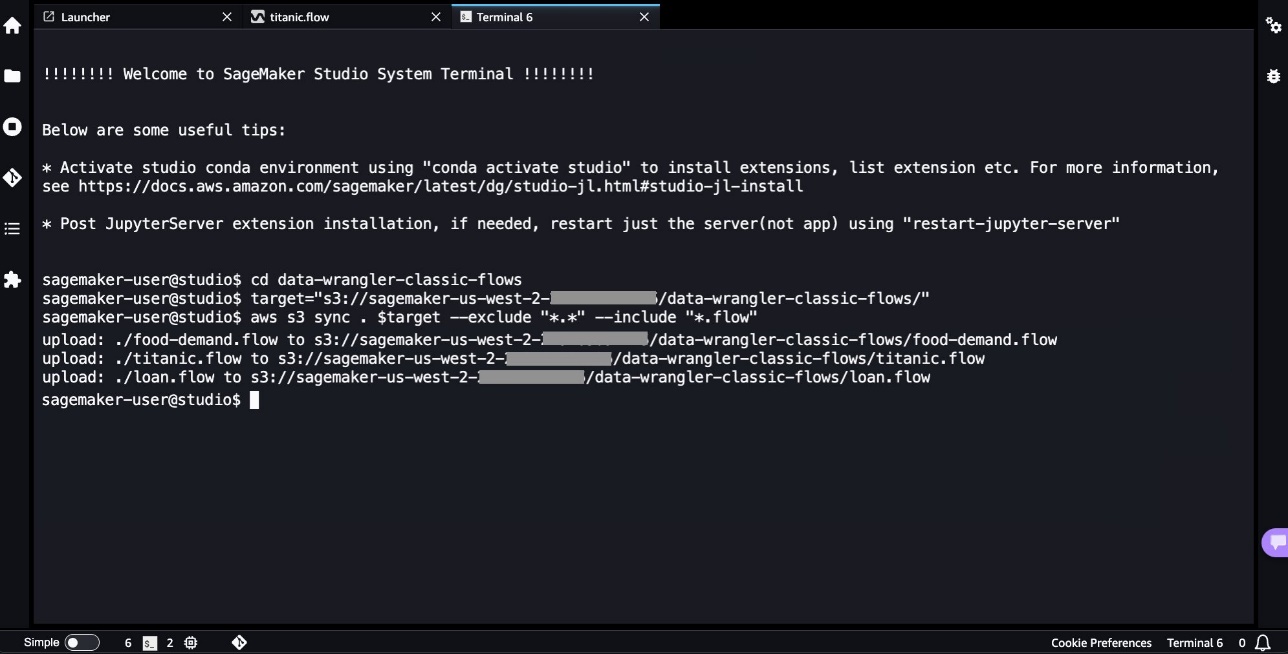
Task: Open the debugger bug icon
Action: point(1274,76)
